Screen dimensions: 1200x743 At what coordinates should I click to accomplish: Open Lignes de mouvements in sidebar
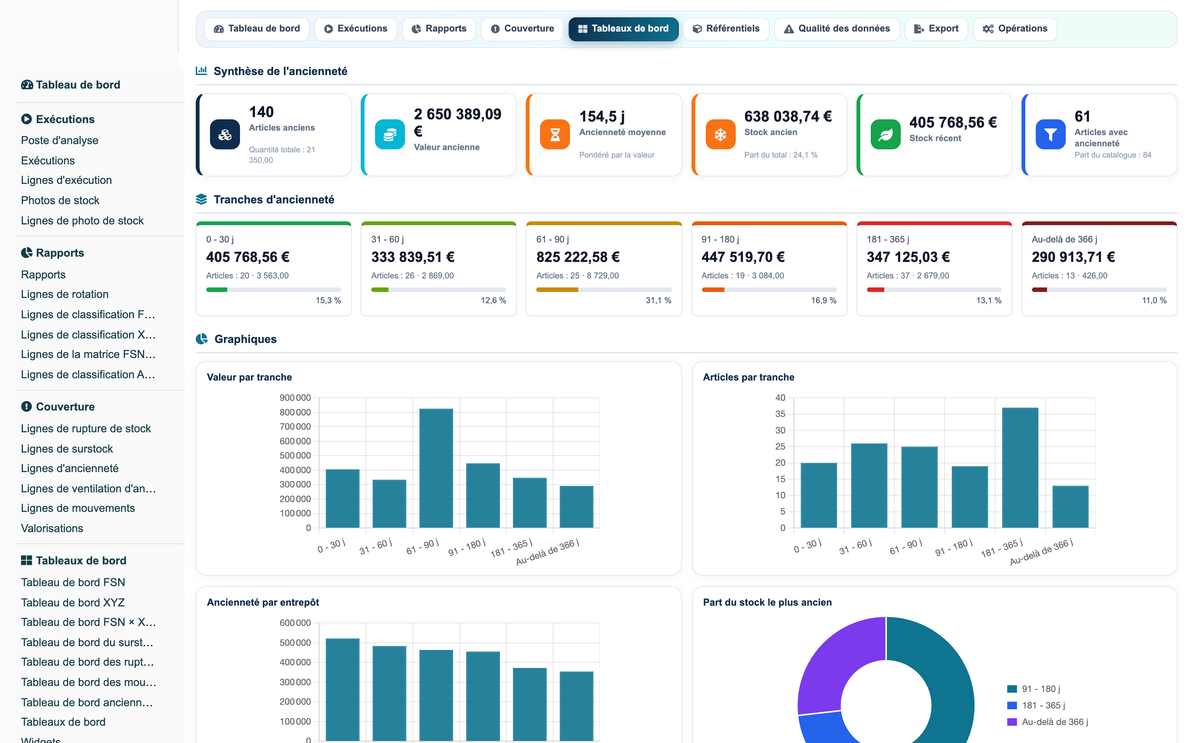point(78,509)
